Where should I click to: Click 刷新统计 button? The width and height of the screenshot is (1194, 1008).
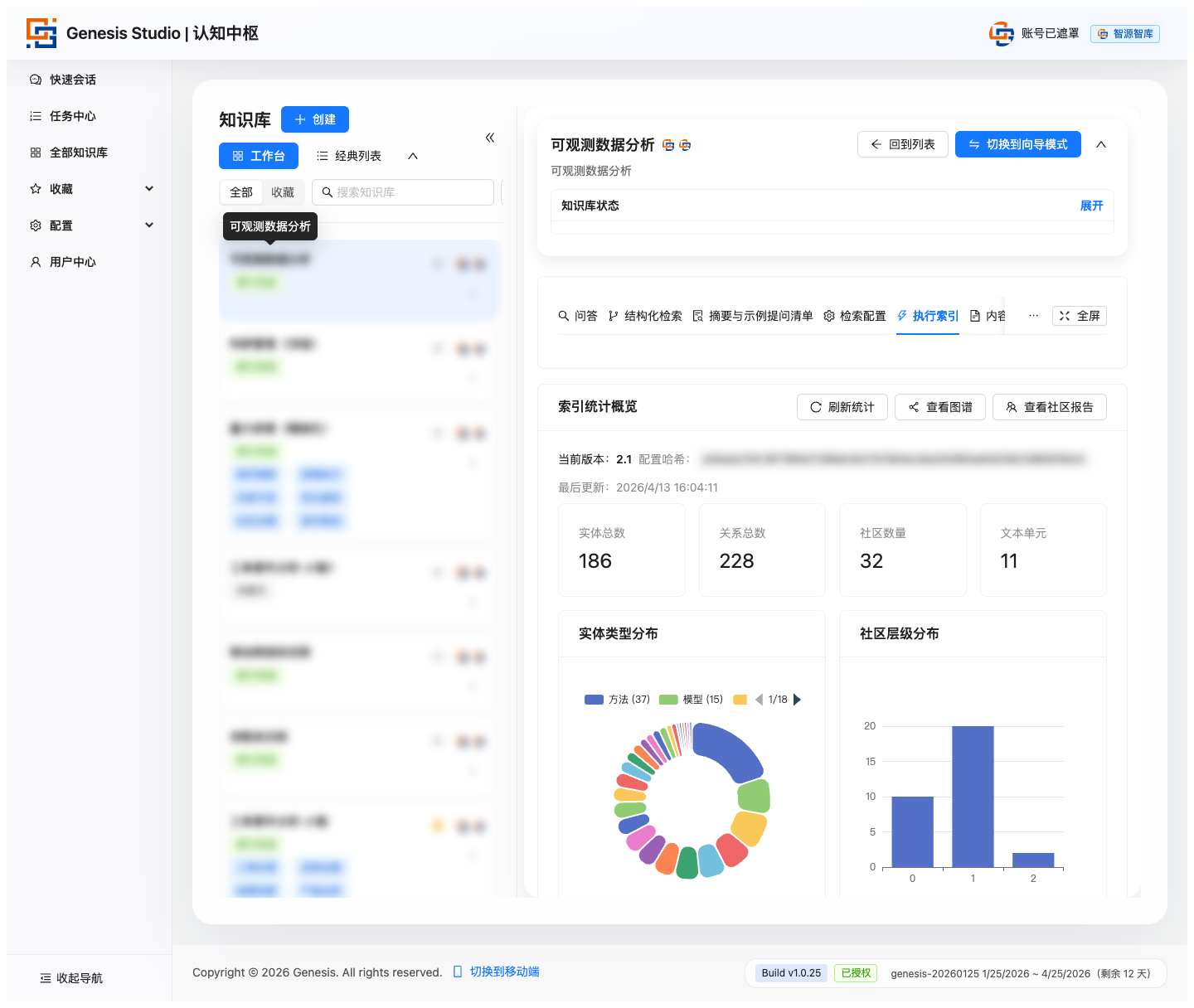[842, 407]
